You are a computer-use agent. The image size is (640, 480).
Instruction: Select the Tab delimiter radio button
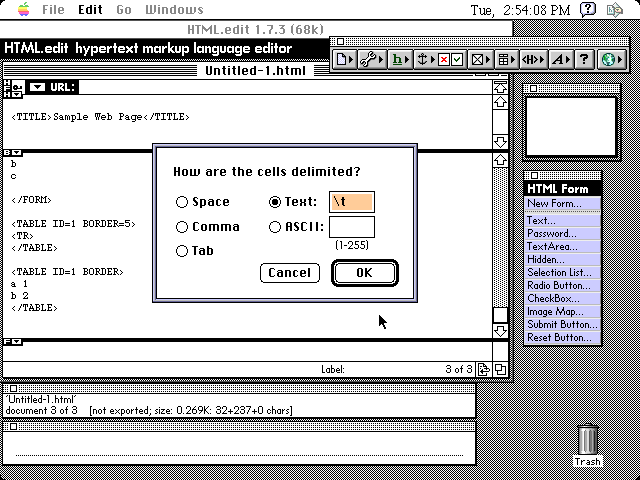pyautogui.click(x=182, y=251)
